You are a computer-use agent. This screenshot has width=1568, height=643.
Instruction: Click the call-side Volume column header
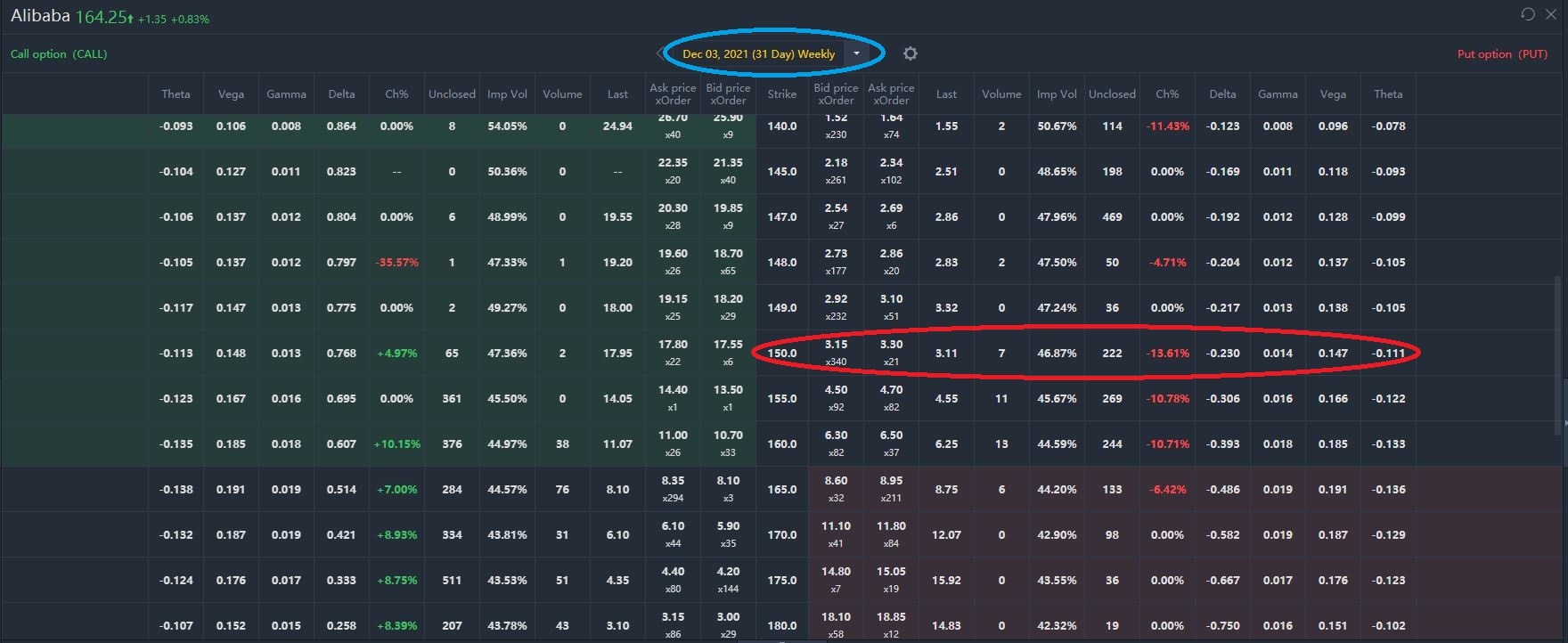pos(562,94)
